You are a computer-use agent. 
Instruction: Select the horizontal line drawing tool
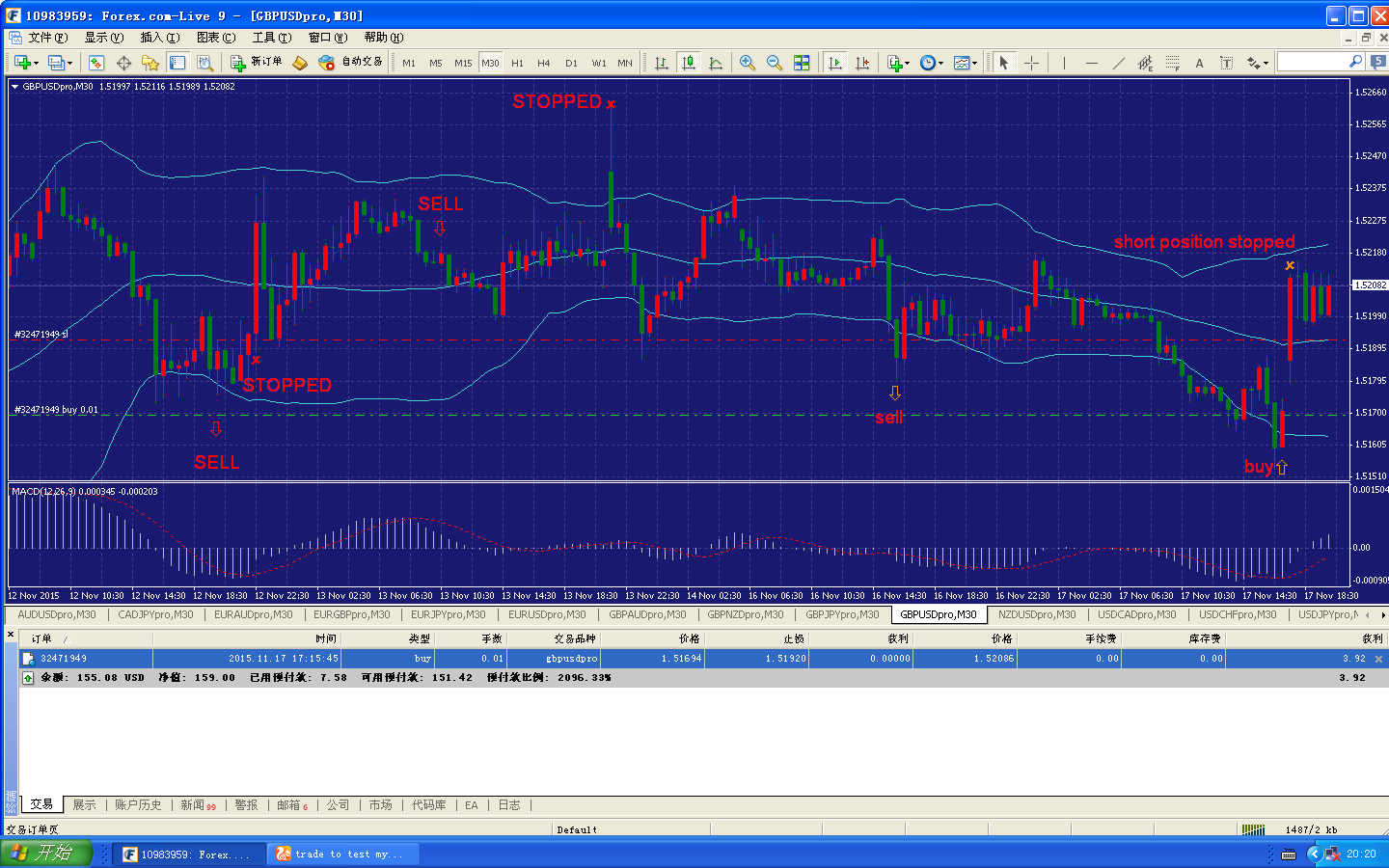pos(1091,63)
